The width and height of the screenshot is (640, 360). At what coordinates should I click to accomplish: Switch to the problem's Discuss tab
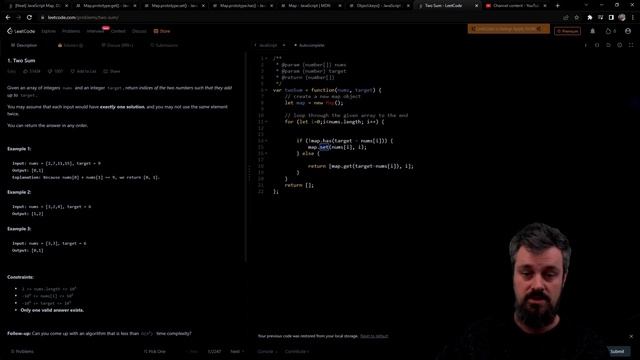click(117, 45)
